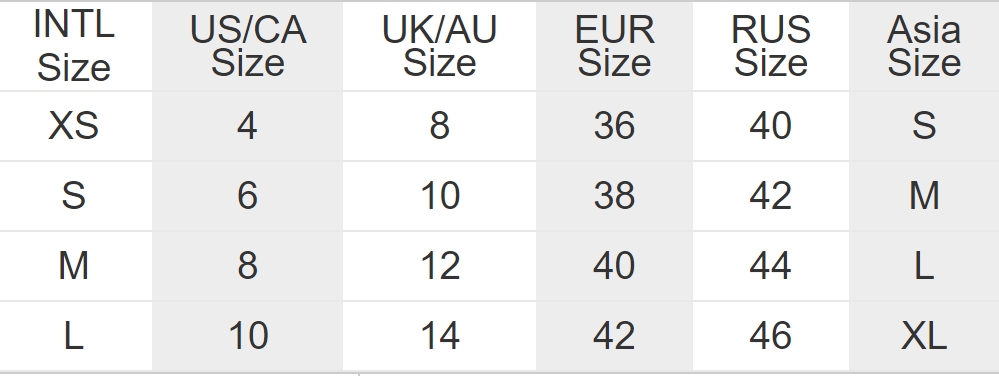Select the US/CA size 4 cell

coord(248,126)
